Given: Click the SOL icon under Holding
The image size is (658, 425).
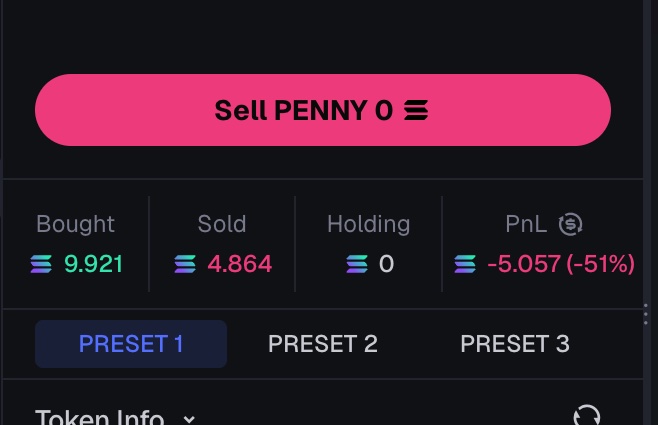Looking at the screenshot, I should [x=357, y=264].
